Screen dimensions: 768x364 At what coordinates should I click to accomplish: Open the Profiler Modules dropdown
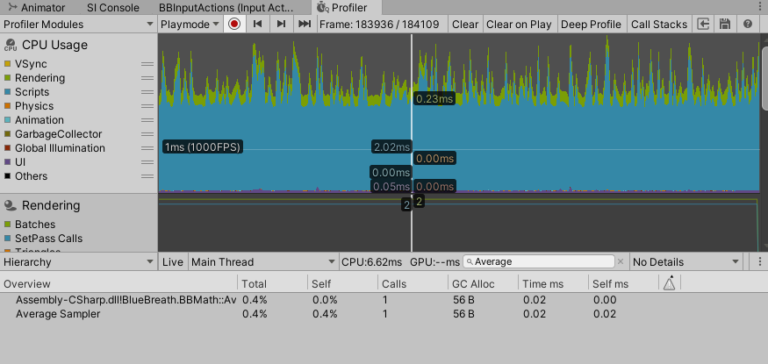[78, 24]
